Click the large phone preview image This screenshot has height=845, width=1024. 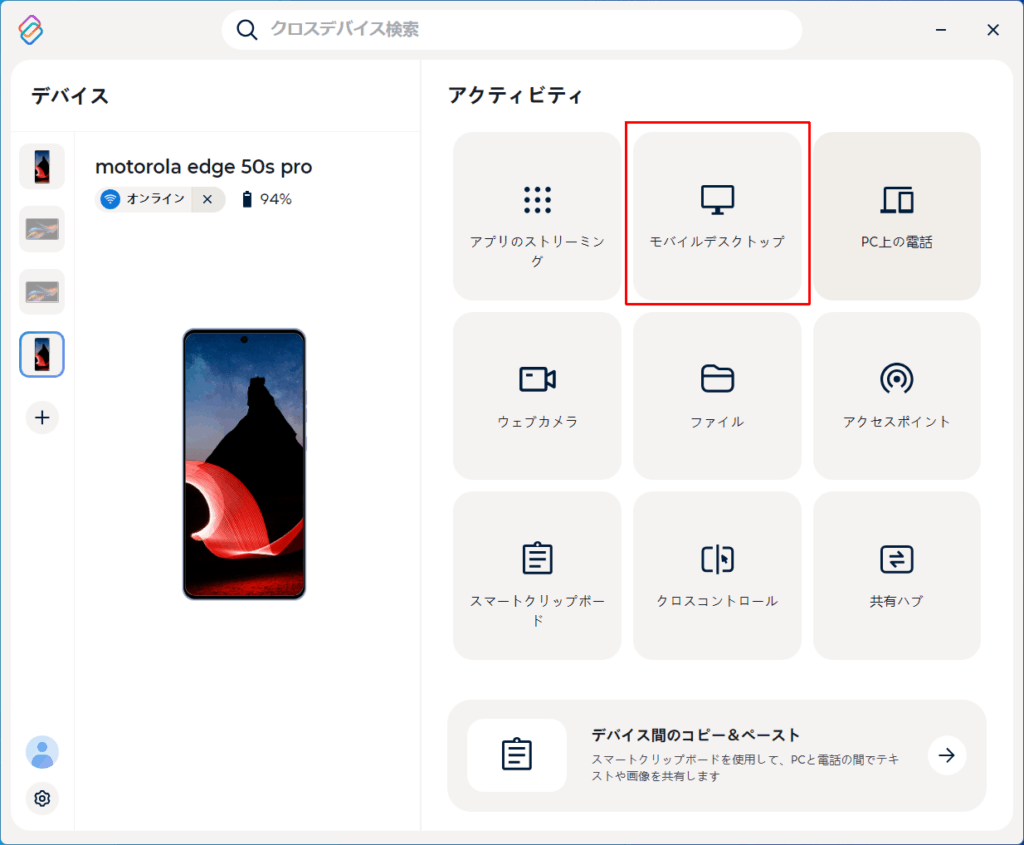click(244, 464)
